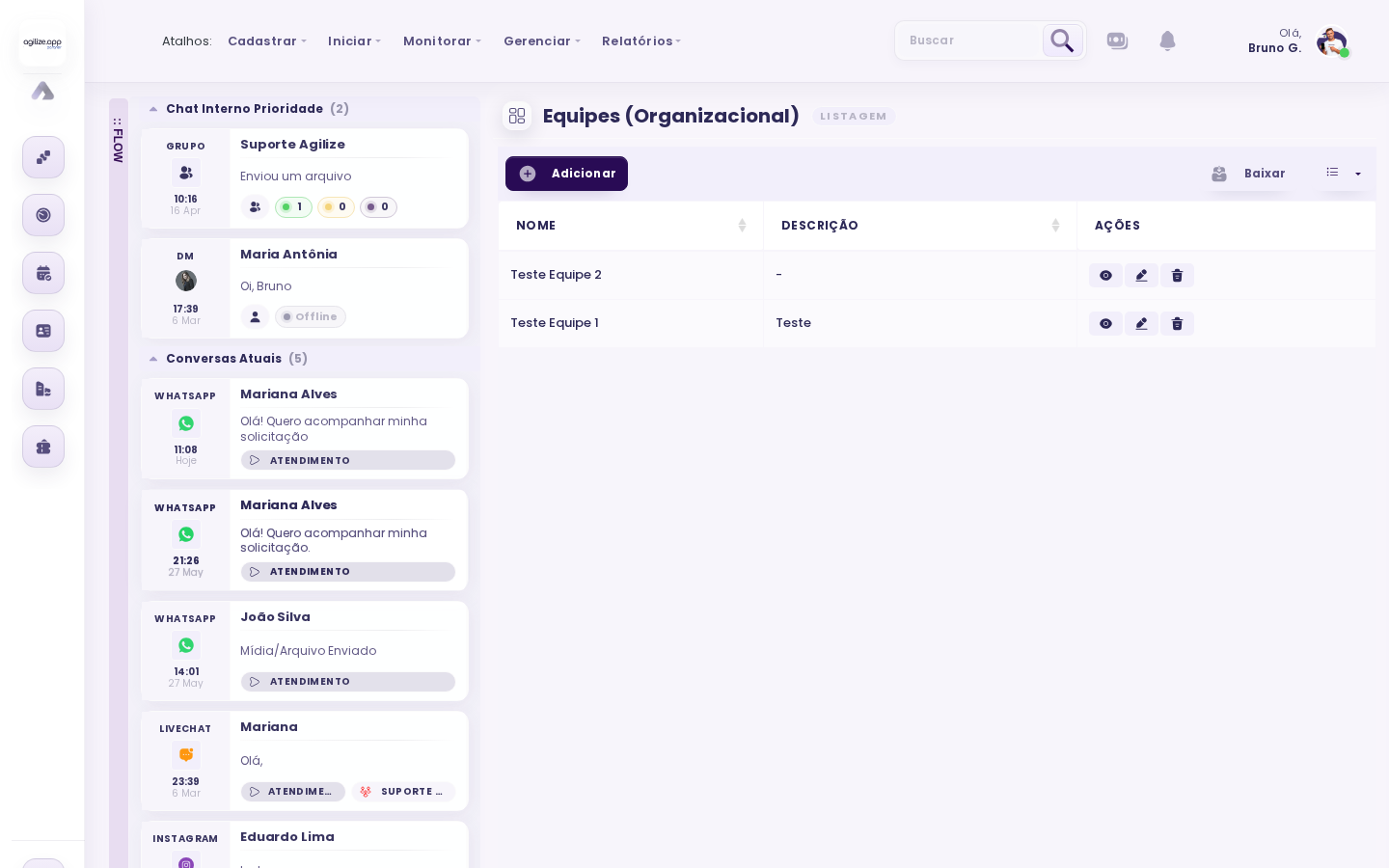View Teste Equipe 2 with eye icon
1389x868 pixels.
click(1105, 276)
